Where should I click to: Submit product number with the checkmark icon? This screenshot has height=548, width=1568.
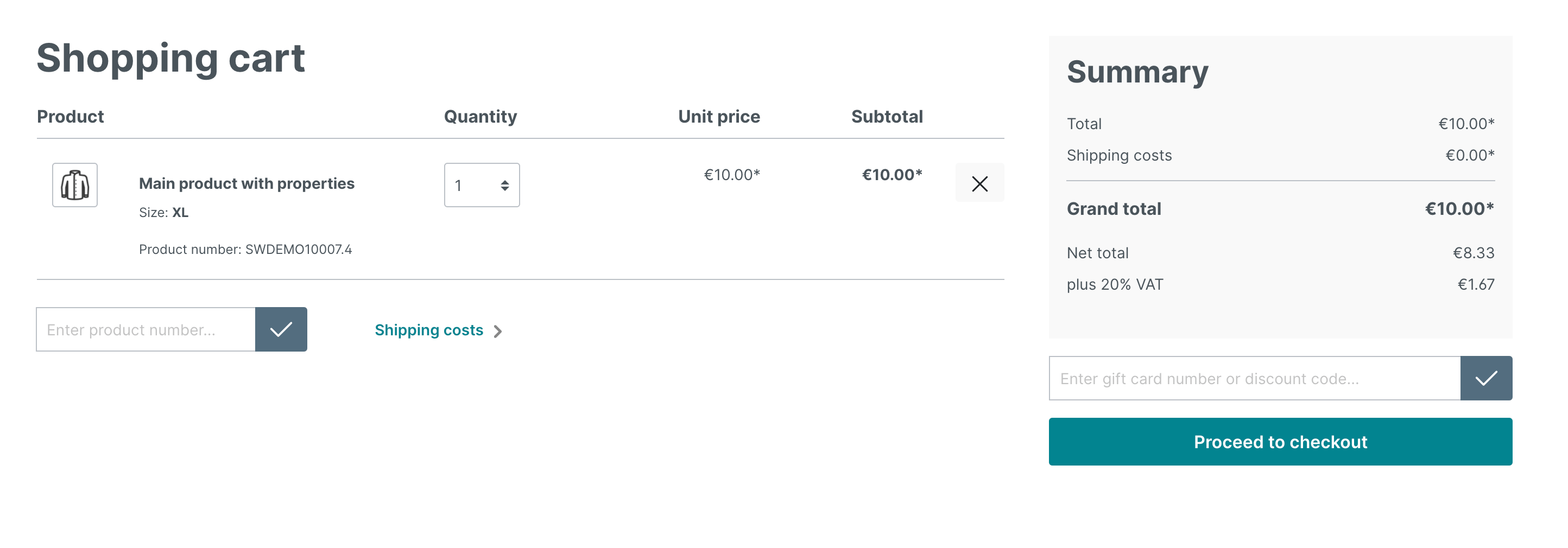[281, 329]
